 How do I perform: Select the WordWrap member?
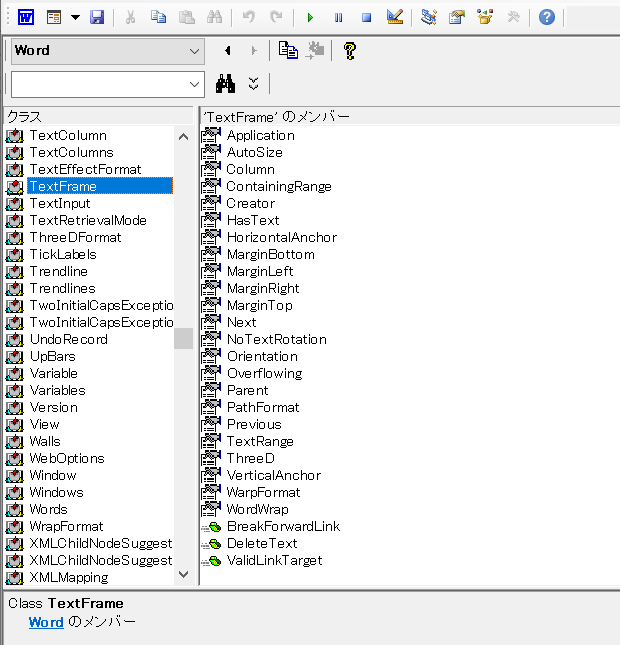click(258, 509)
